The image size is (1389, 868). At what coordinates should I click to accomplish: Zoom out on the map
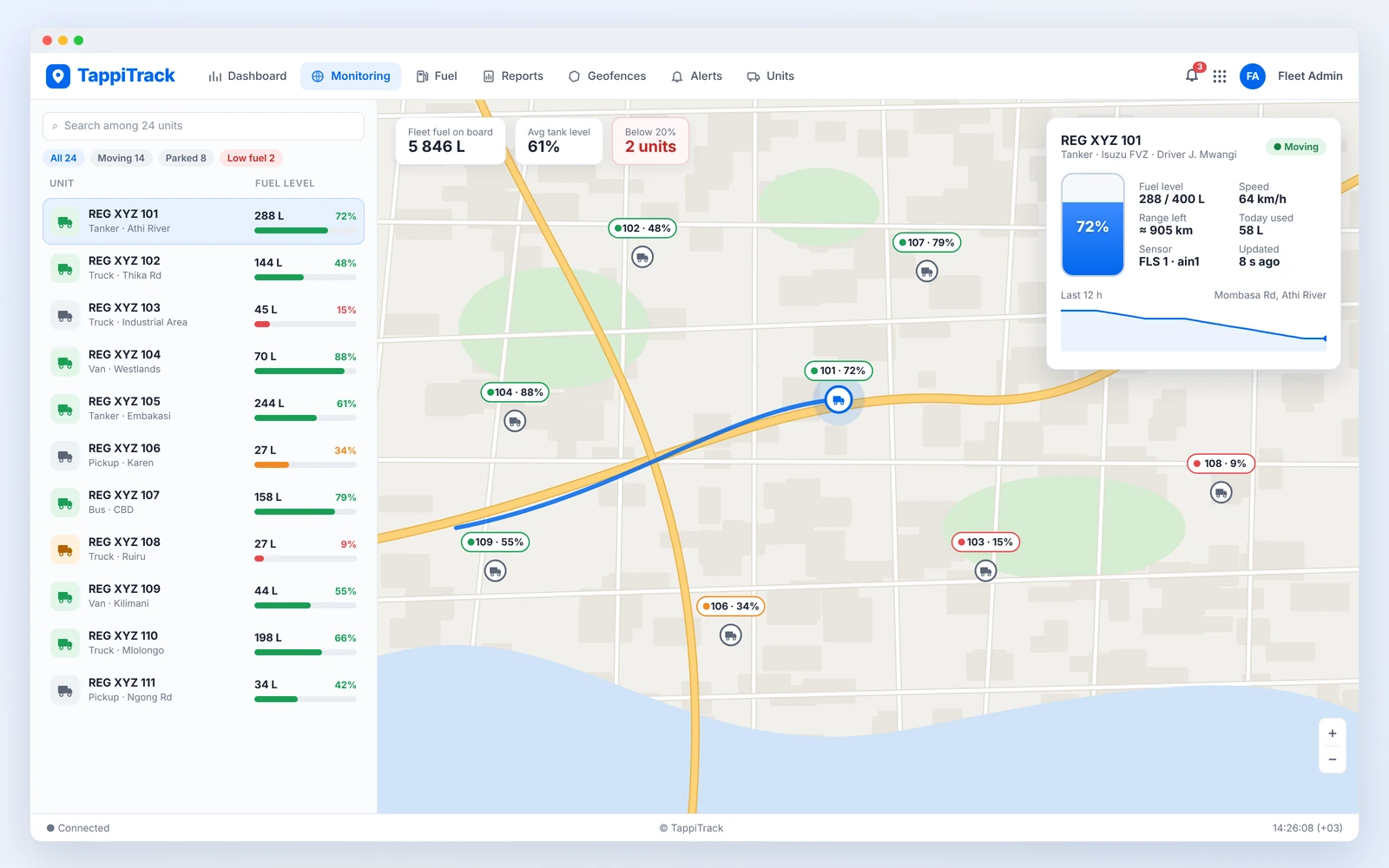(1332, 759)
